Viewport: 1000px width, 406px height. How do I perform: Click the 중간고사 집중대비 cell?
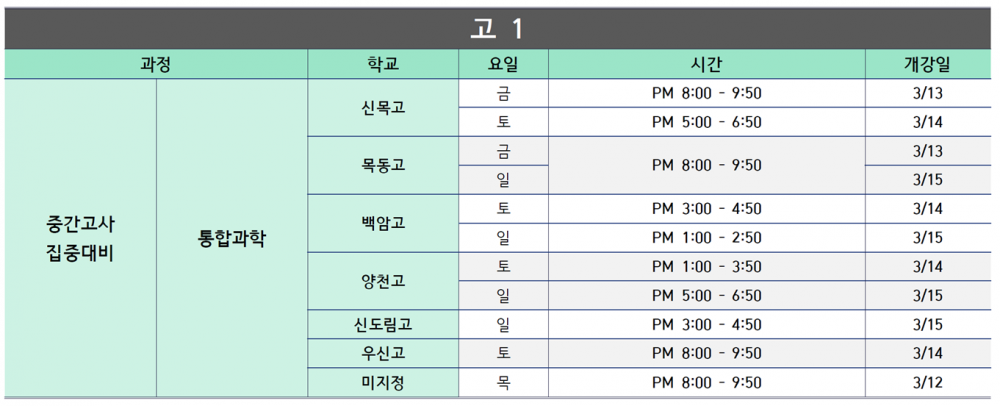(x=80, y=238)
